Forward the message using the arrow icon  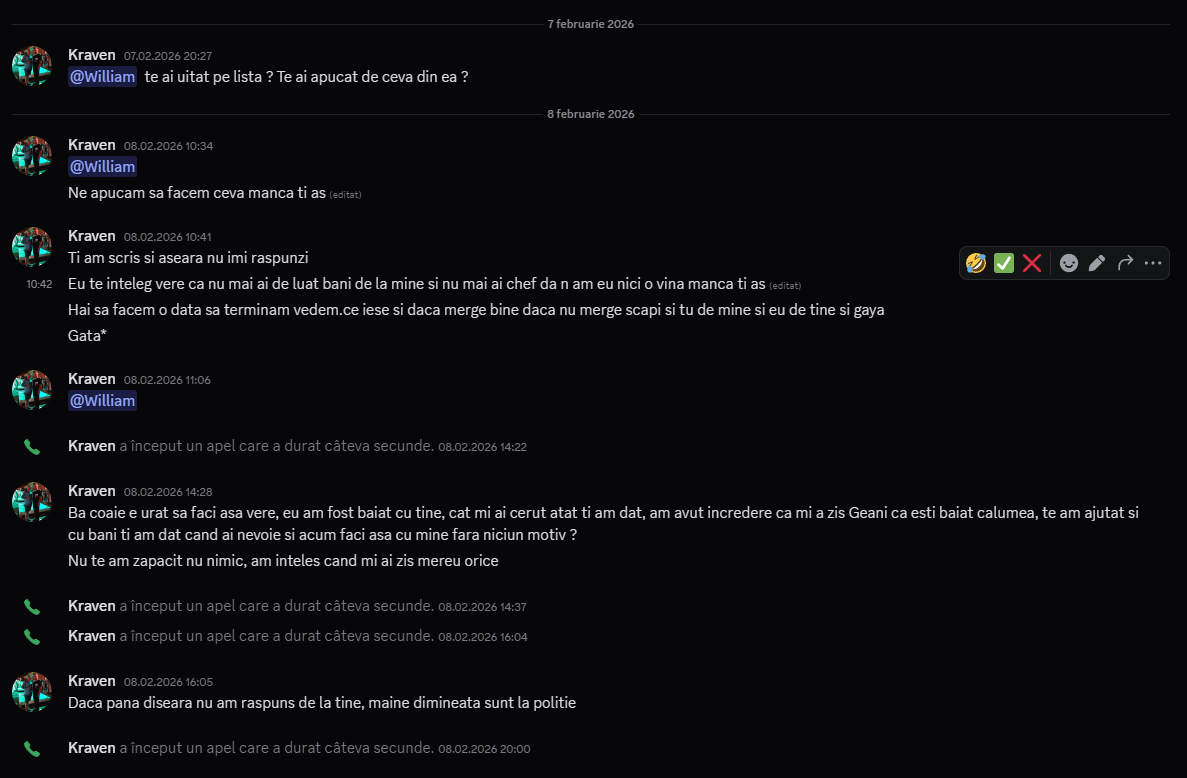coord(1125,263)
